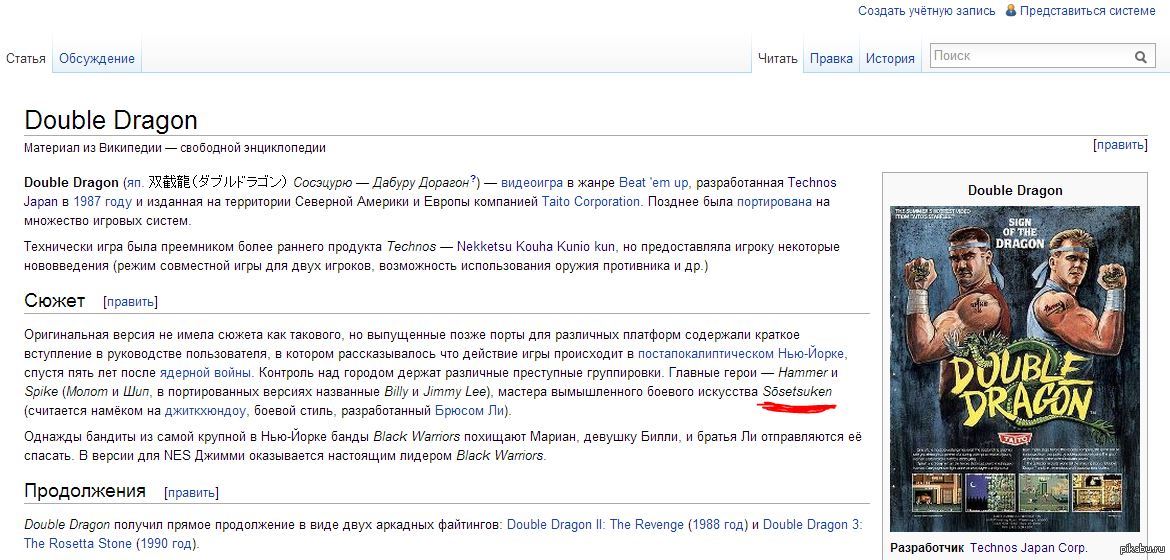The width and height of the screenshot is (1170, 560).
Task: Click the search magnifier icon
Action: 1141,57
